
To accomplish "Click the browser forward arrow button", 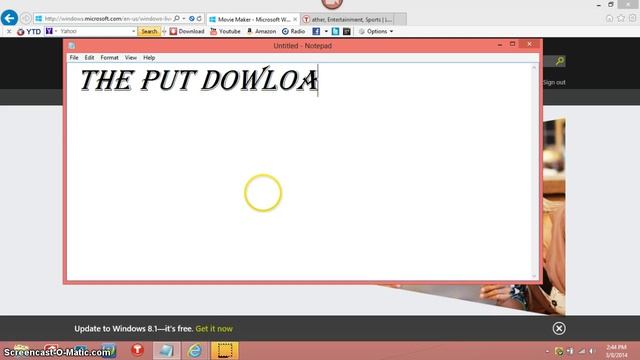I will click(26, 18).
